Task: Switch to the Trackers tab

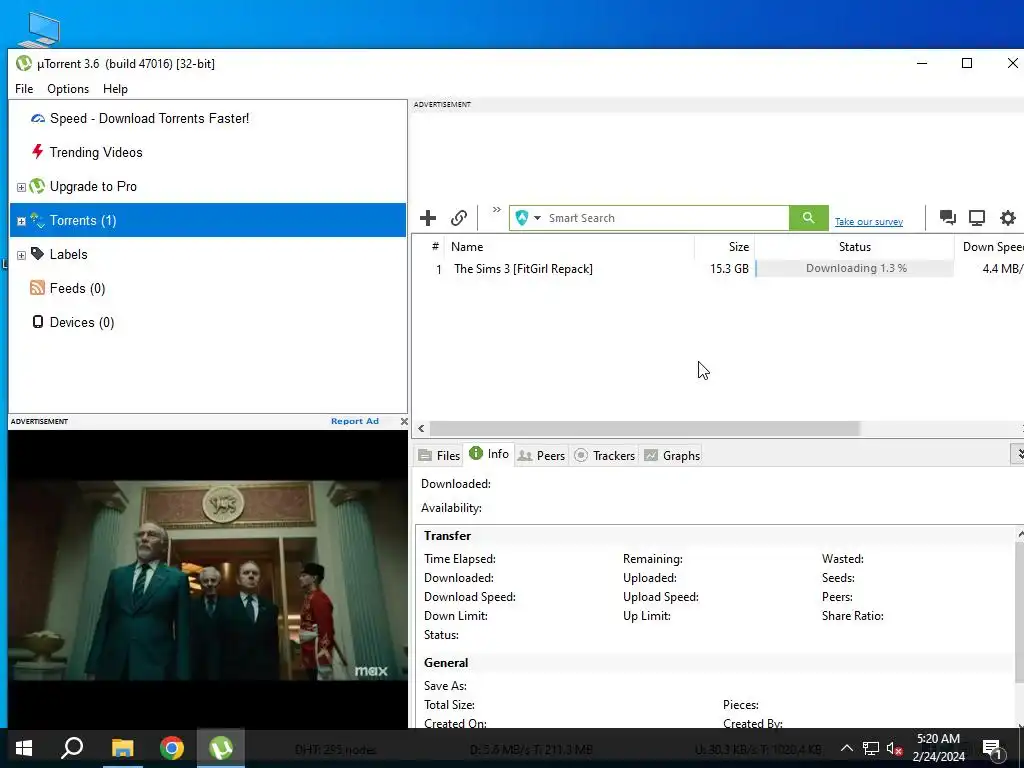Action: click(x=604, y=455)
